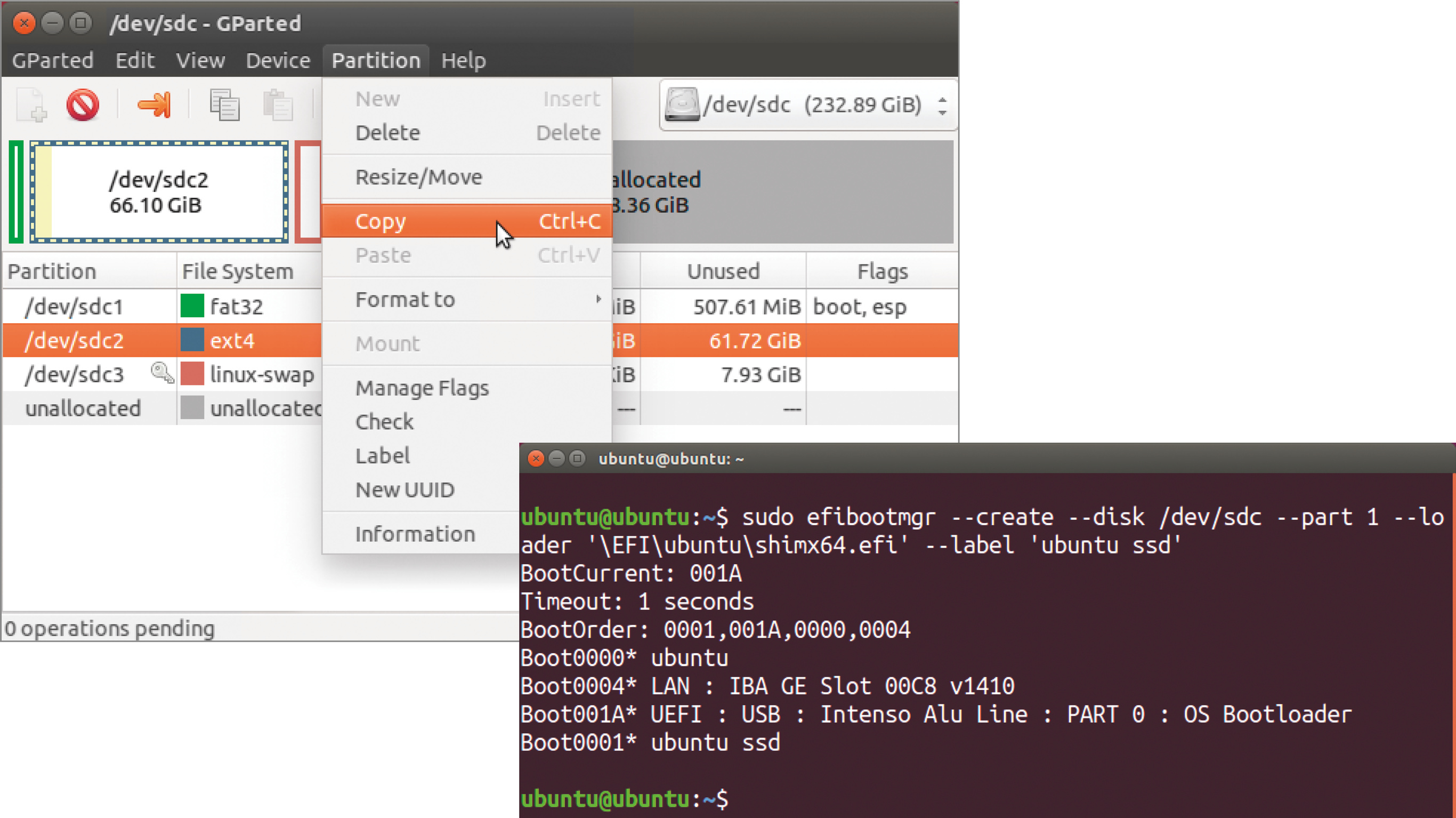Click the orange Resize/Move arrow icon
Screen dimensions: 1456x818
[x=153, y=105]
